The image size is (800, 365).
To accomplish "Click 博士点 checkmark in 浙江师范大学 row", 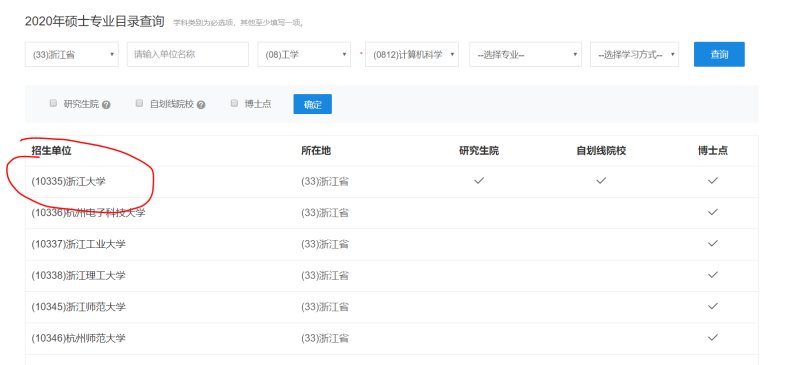I will coord(713,306).
